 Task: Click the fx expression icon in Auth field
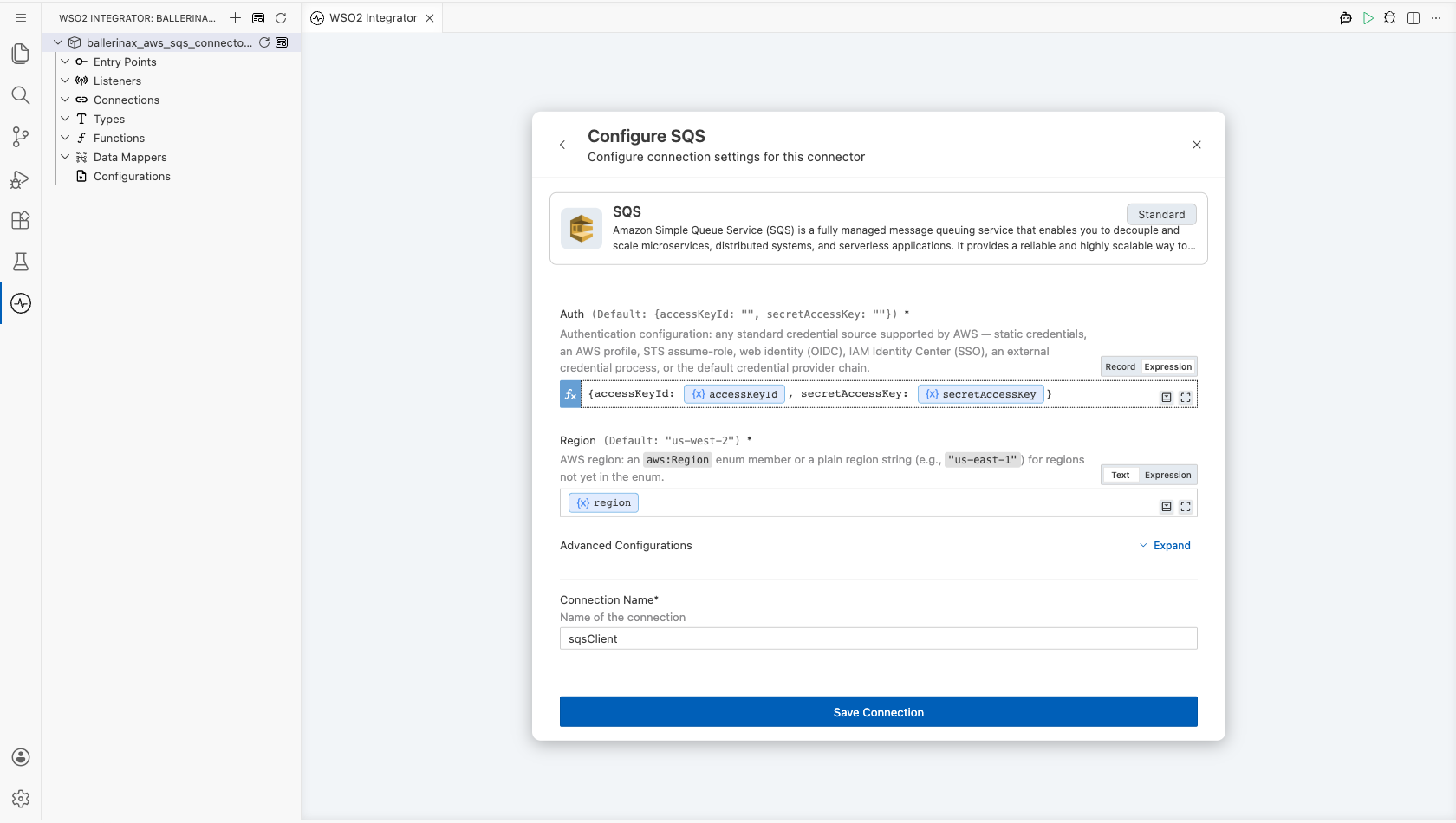coord(570,394)
